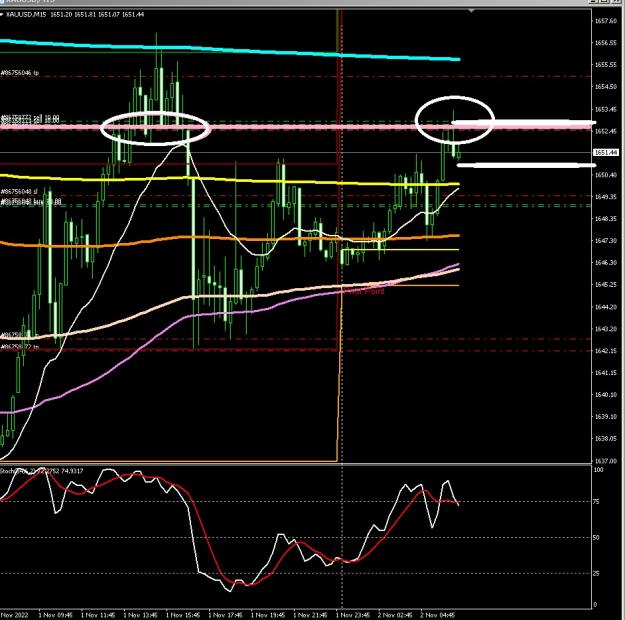Click the chart shift triangle marker at top
This screenshot has width=625, height=620.
point(472,11)
